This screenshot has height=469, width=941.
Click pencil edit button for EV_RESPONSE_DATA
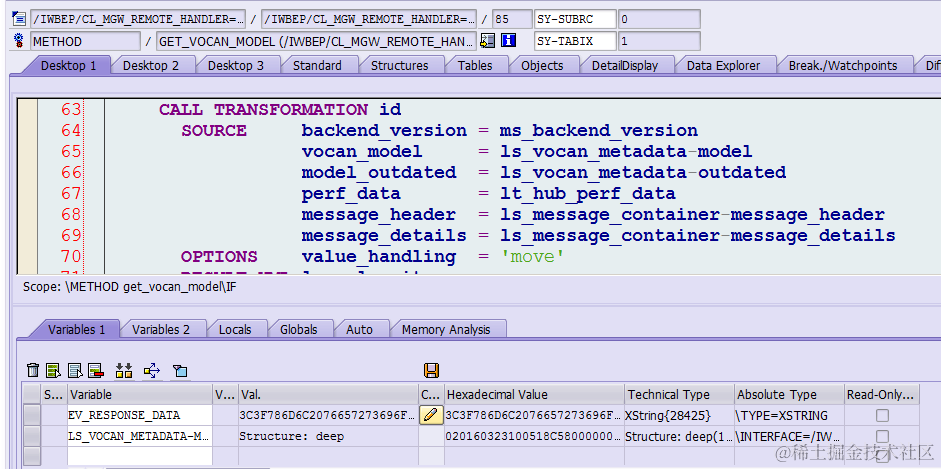(431, 415)
